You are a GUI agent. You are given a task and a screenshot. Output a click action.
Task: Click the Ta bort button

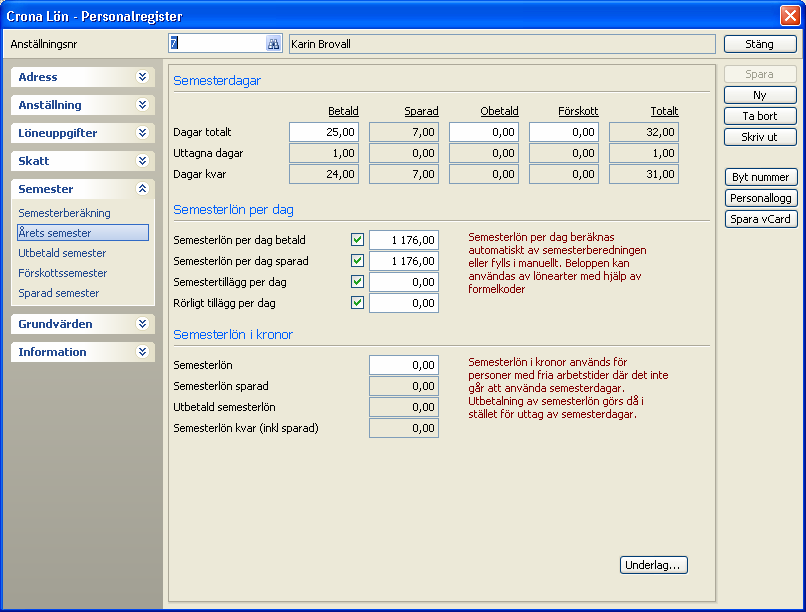pos(760,116)
